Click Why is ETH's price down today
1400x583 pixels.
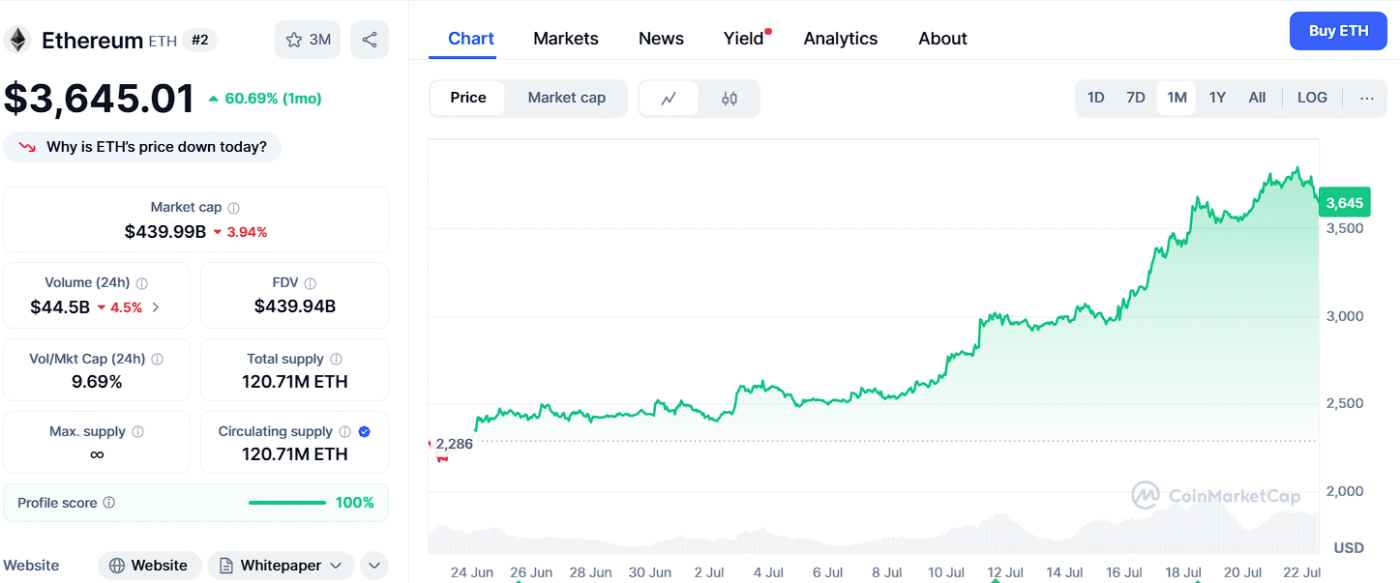click(x=143, y=147)
